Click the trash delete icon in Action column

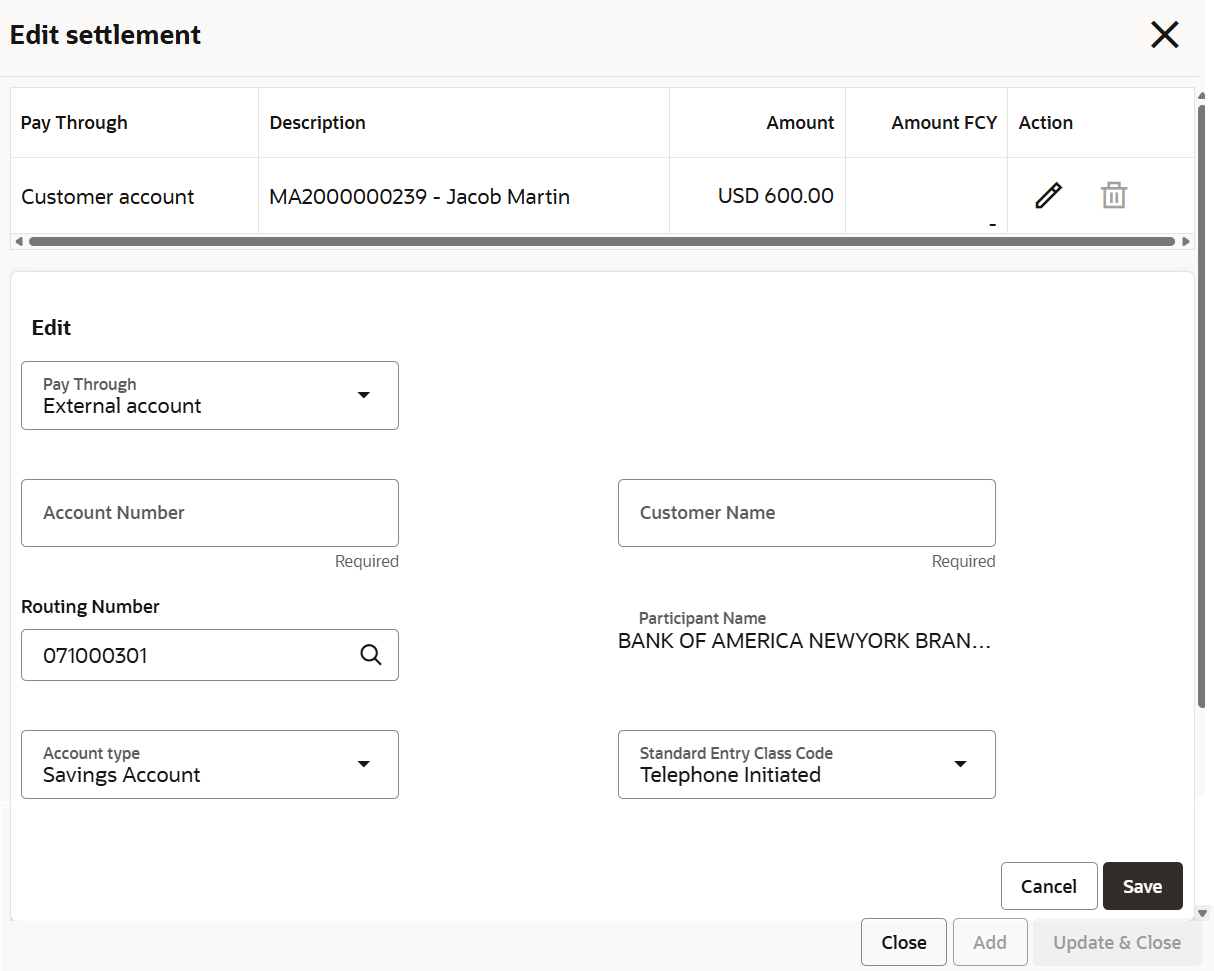[x=1114, y=196]
